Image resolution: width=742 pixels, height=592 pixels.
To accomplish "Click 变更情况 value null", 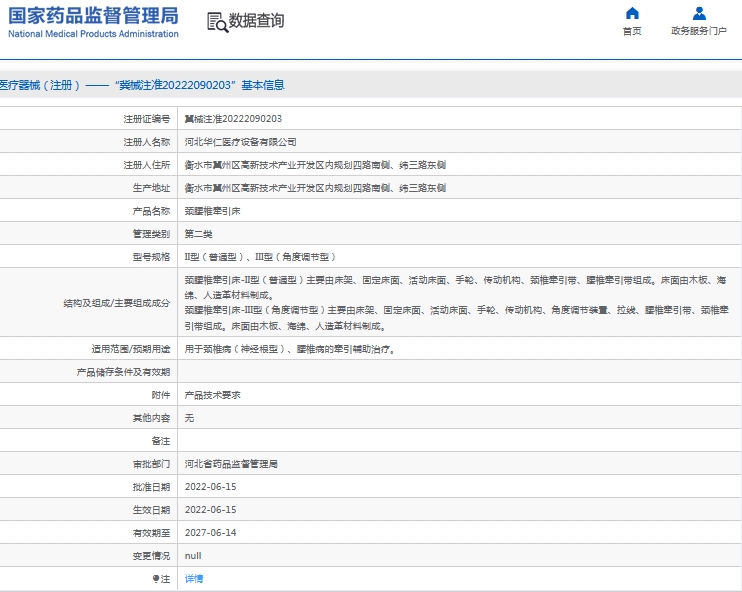I will tap(193, 556).
